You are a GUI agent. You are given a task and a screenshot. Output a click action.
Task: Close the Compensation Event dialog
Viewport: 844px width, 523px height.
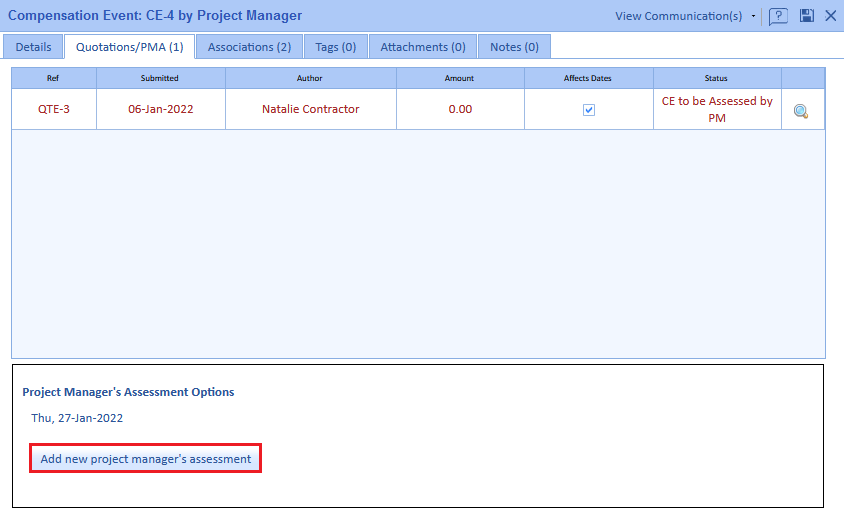tap(830, 16)
